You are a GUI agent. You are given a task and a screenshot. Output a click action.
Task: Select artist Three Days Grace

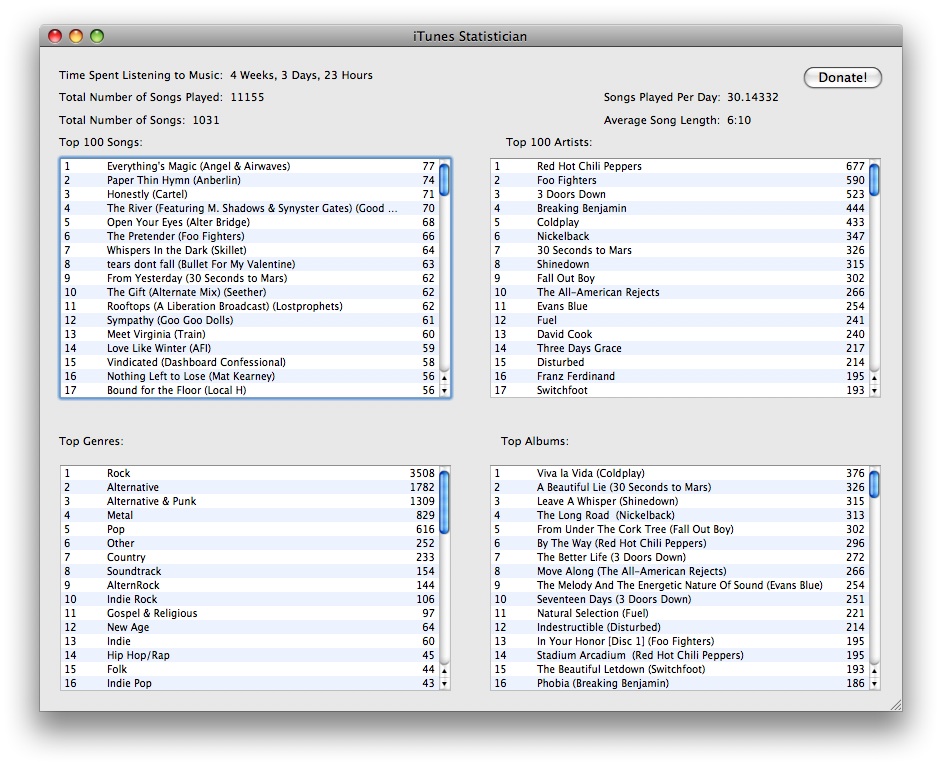(x=679, y=348)
